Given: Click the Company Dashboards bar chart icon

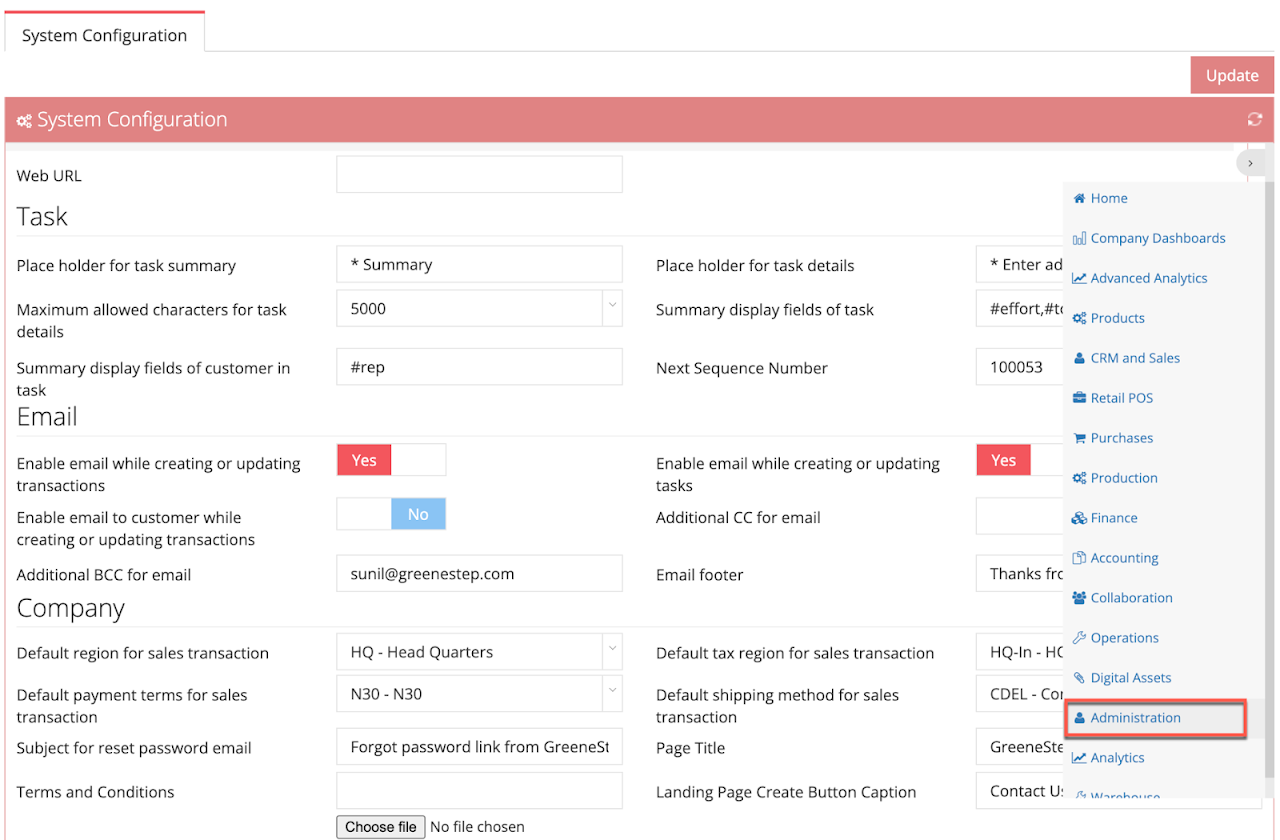Looking at the screenshot, I should pyautogui.click(x=1079, y=238).
